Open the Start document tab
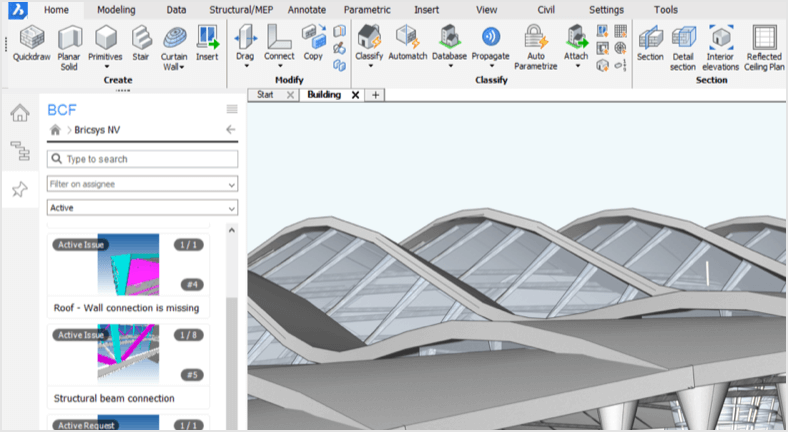 (265, 94)
